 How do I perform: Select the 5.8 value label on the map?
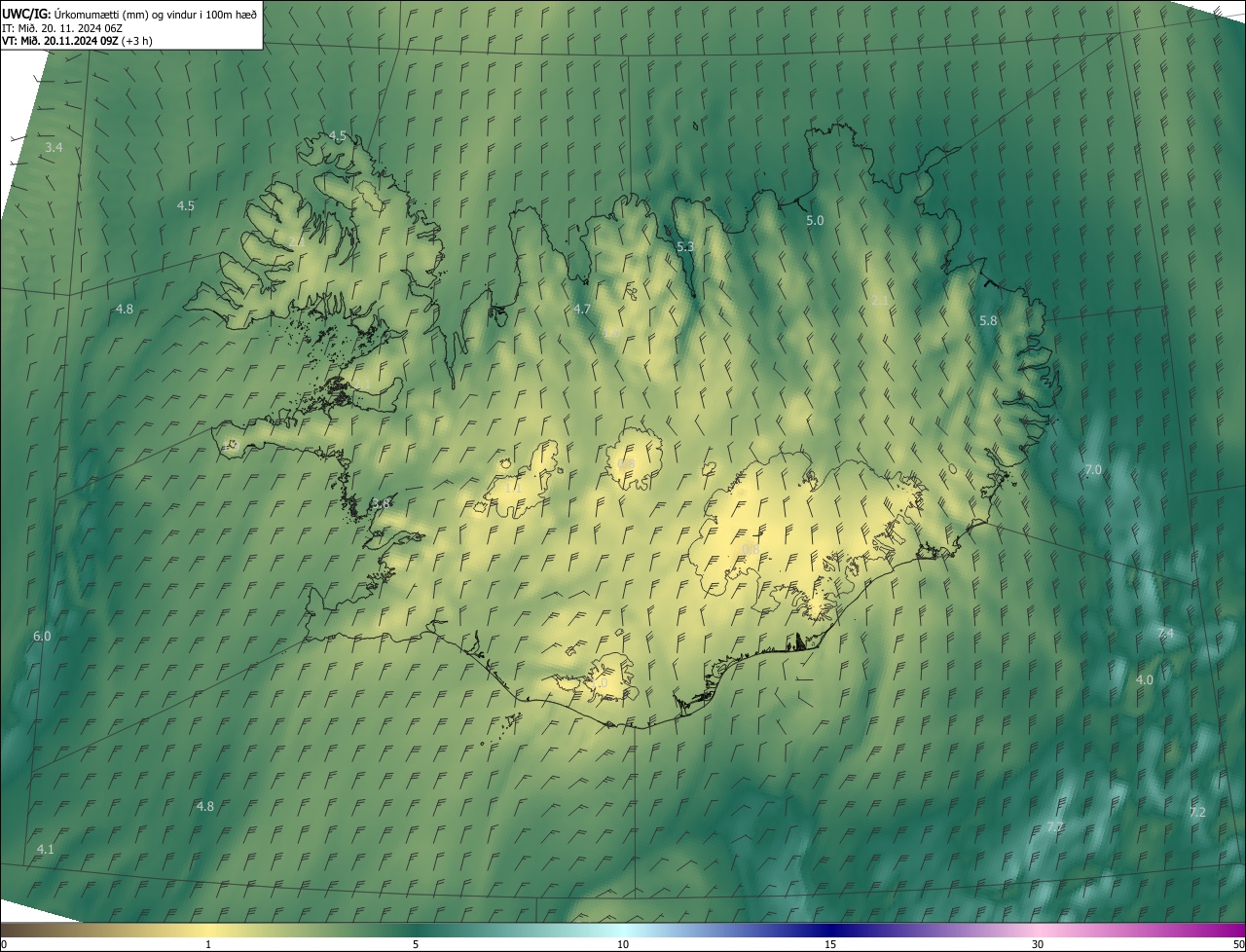(988, 320)
